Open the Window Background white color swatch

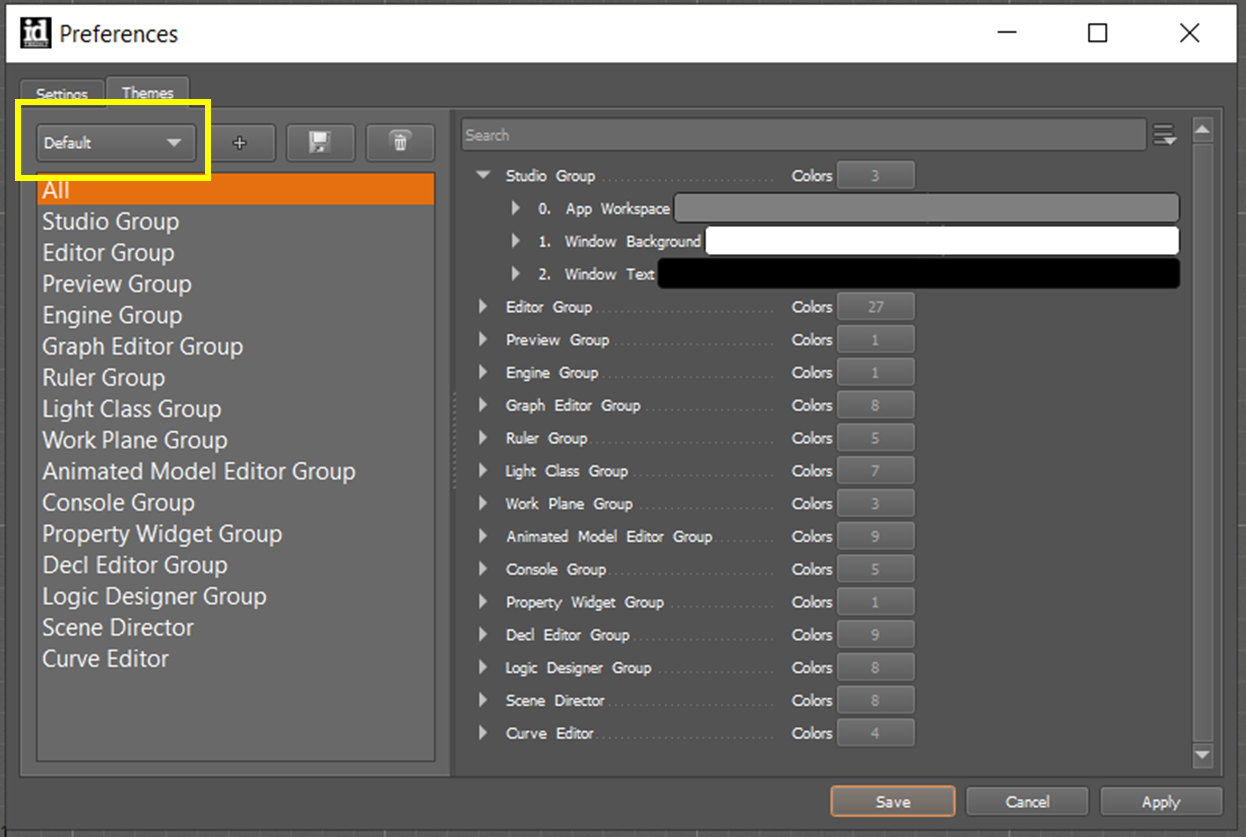pyautogui.click(x=943, y=241)
